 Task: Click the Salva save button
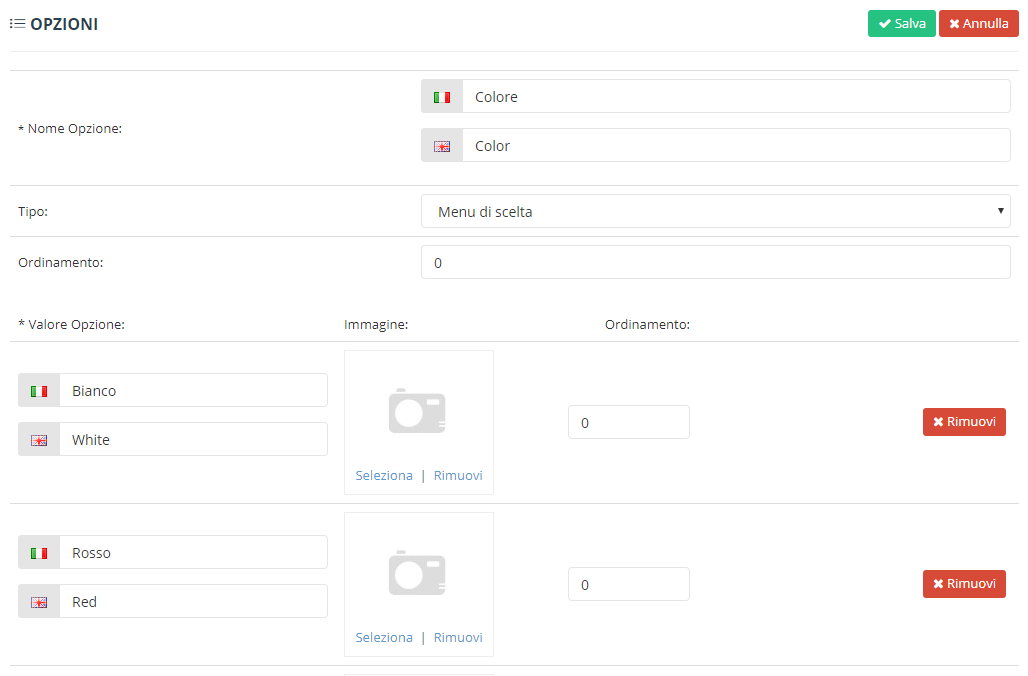pyautogui.click(x=901, y=24)
